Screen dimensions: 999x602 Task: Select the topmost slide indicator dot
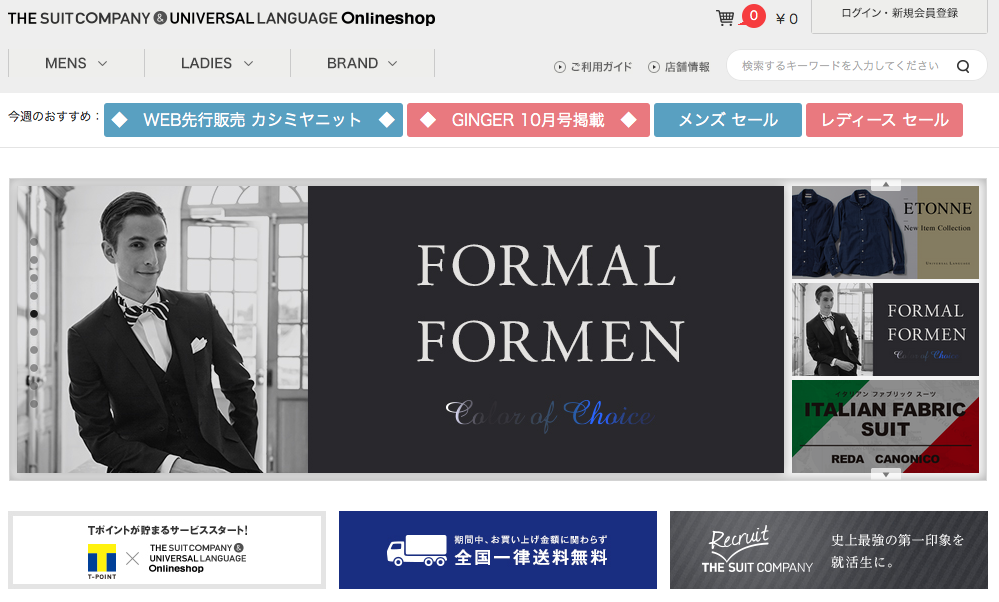point(34,241)
